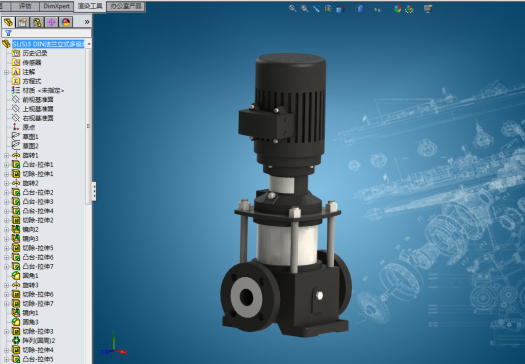This screenshot has width=525, height=364.
Task: Expand the 旋转3 revolve feature
Action: click(6, 285)
